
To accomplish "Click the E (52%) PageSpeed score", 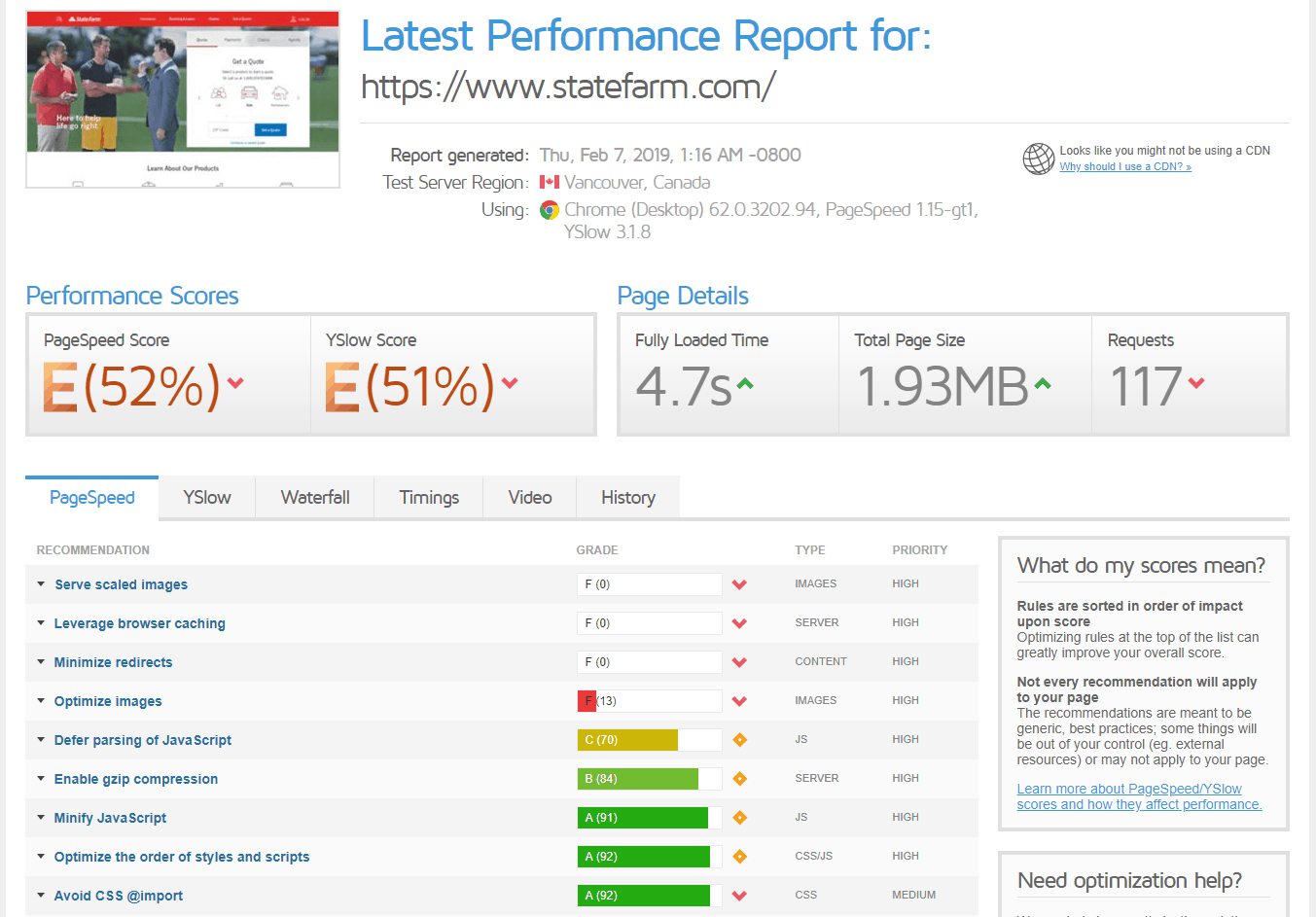I will coord(131,387).
